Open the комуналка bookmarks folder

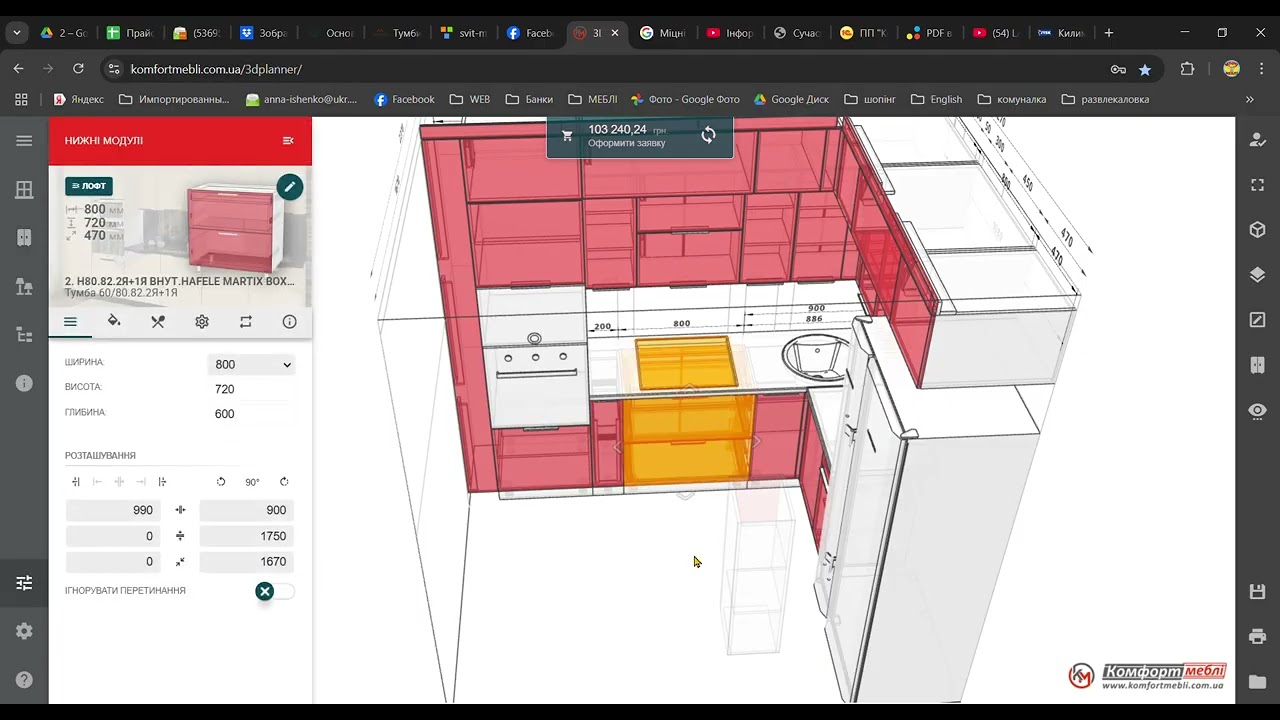(1011, 100)
